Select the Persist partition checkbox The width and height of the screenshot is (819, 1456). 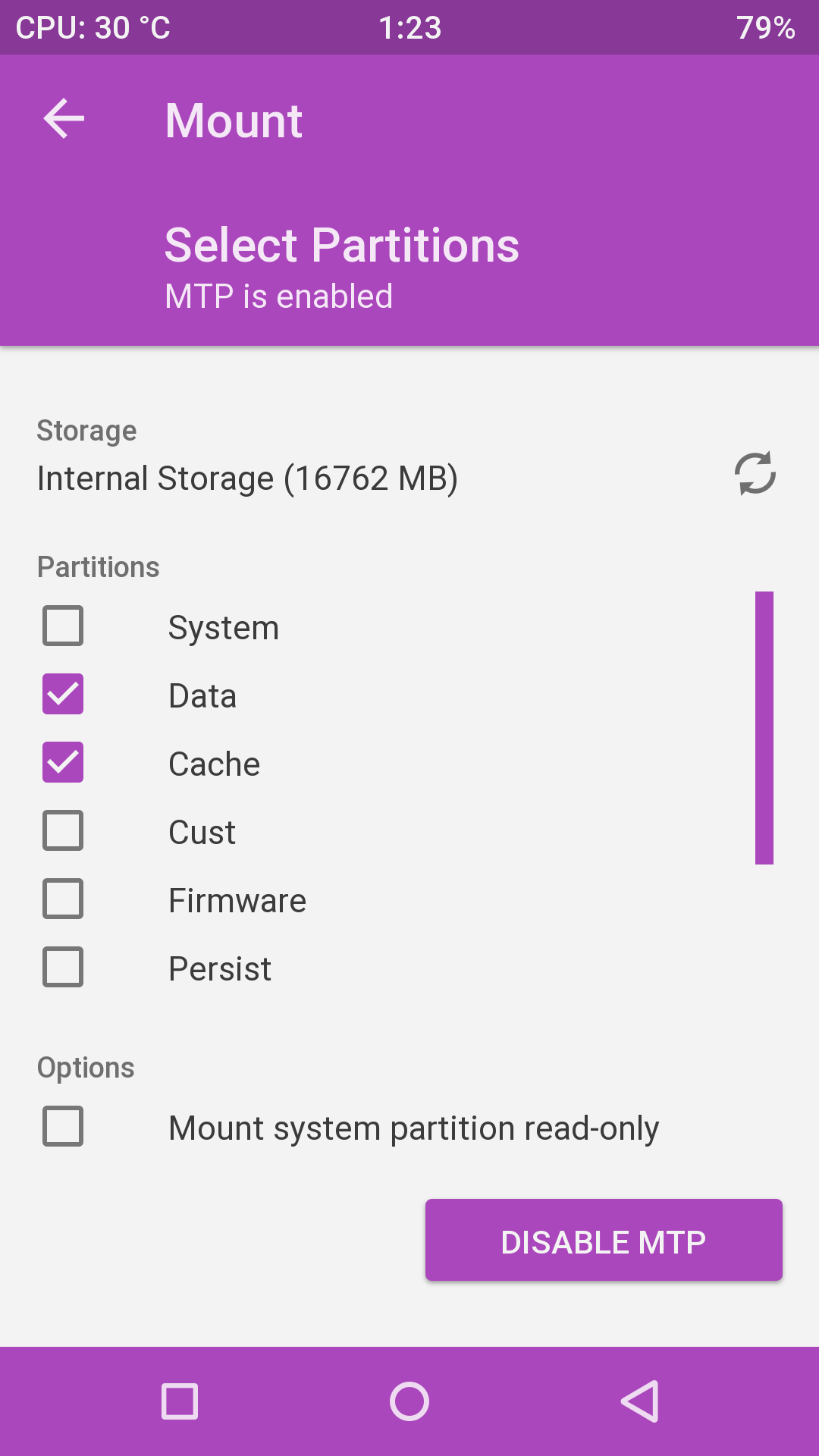click(x=63, y=967)
